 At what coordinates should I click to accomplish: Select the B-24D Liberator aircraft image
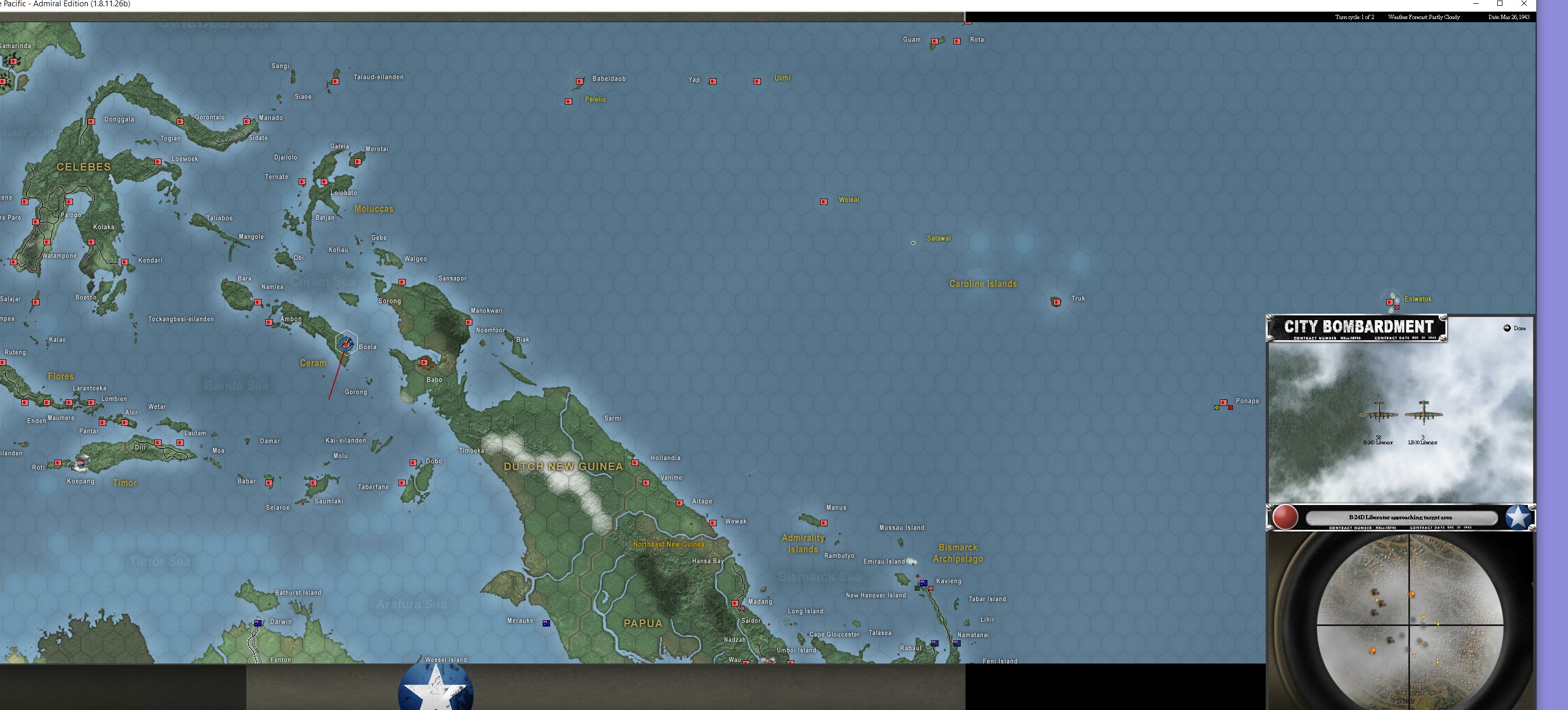click(x=1378, y=413)
